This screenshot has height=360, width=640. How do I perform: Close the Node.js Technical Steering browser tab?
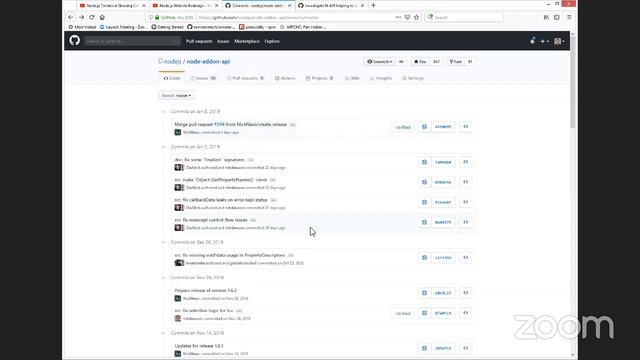[x=144, y=6]
